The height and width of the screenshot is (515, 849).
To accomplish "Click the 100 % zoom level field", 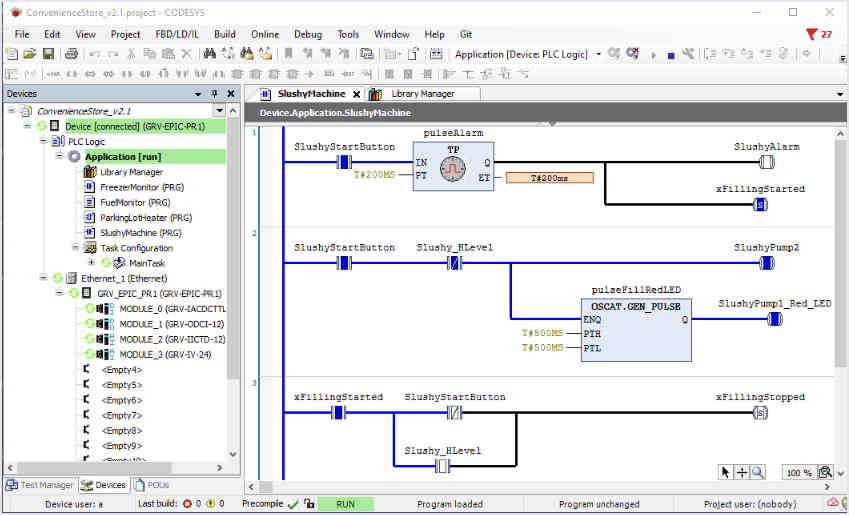I will tap(798, 472).
